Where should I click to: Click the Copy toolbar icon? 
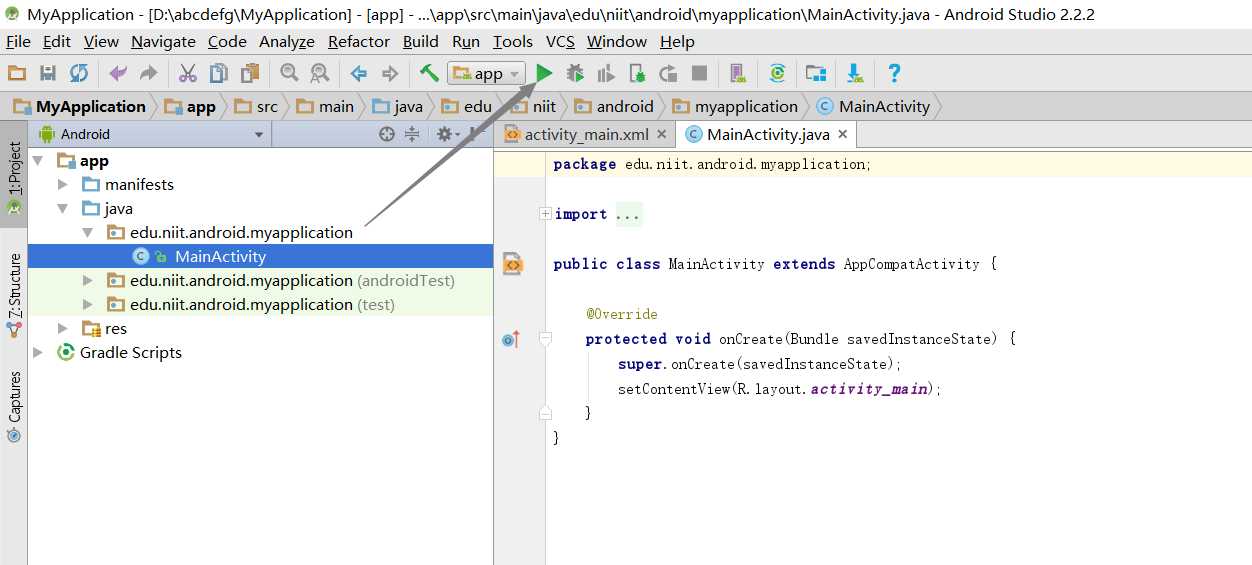[218, 73]
